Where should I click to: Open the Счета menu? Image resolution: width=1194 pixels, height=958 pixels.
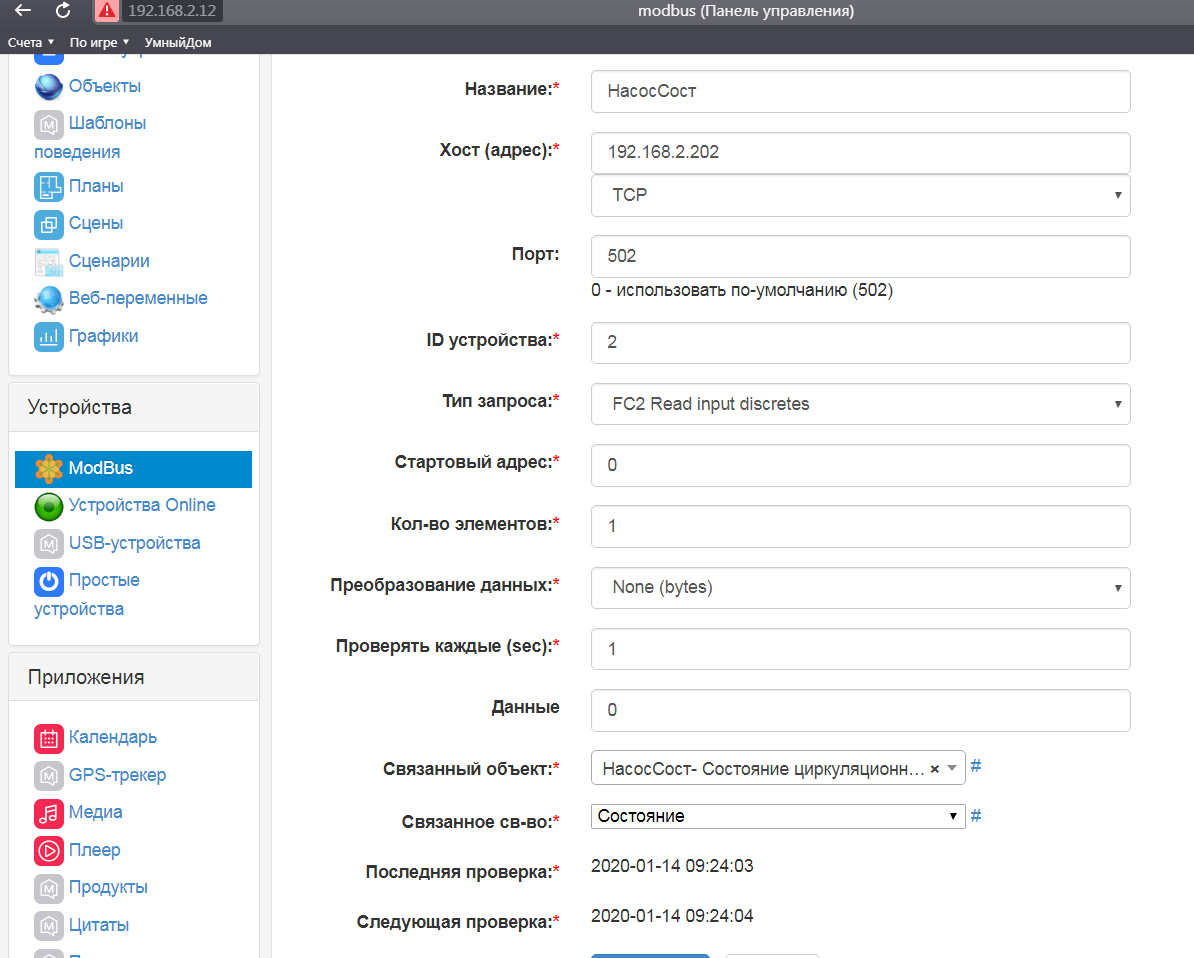coord(31,42)
